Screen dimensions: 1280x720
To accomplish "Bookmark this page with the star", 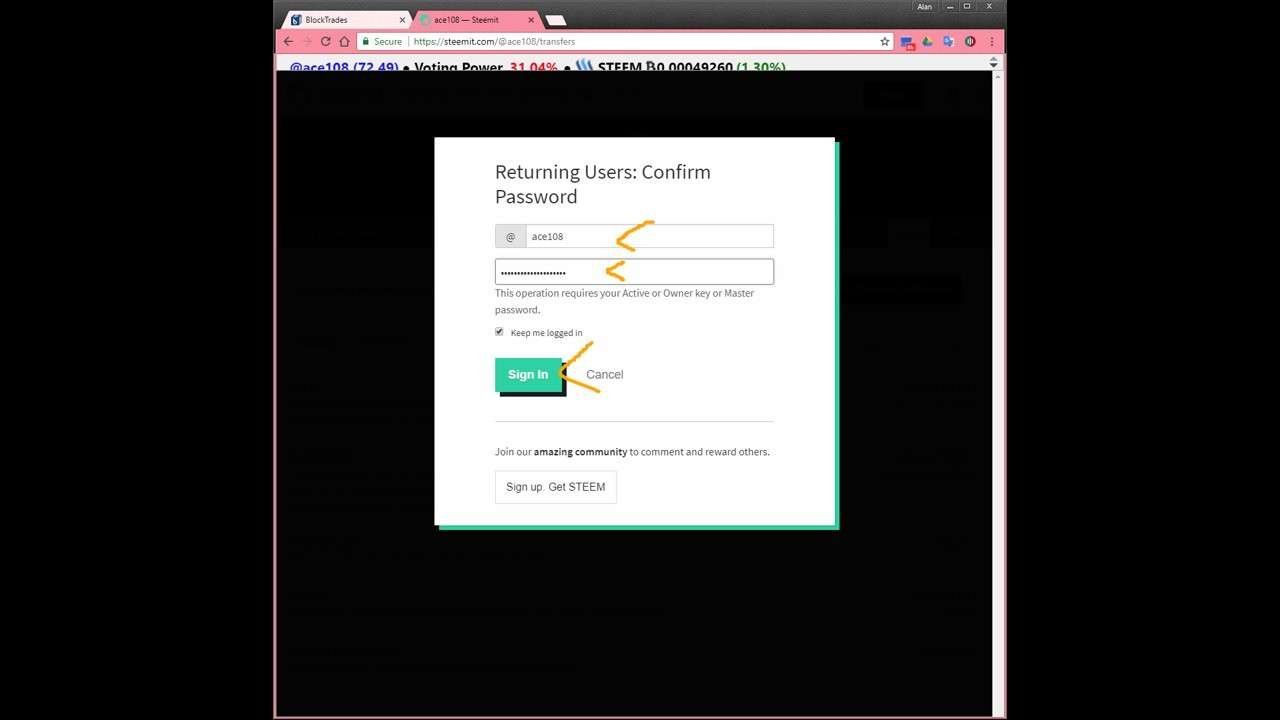I will pos(885,42).
